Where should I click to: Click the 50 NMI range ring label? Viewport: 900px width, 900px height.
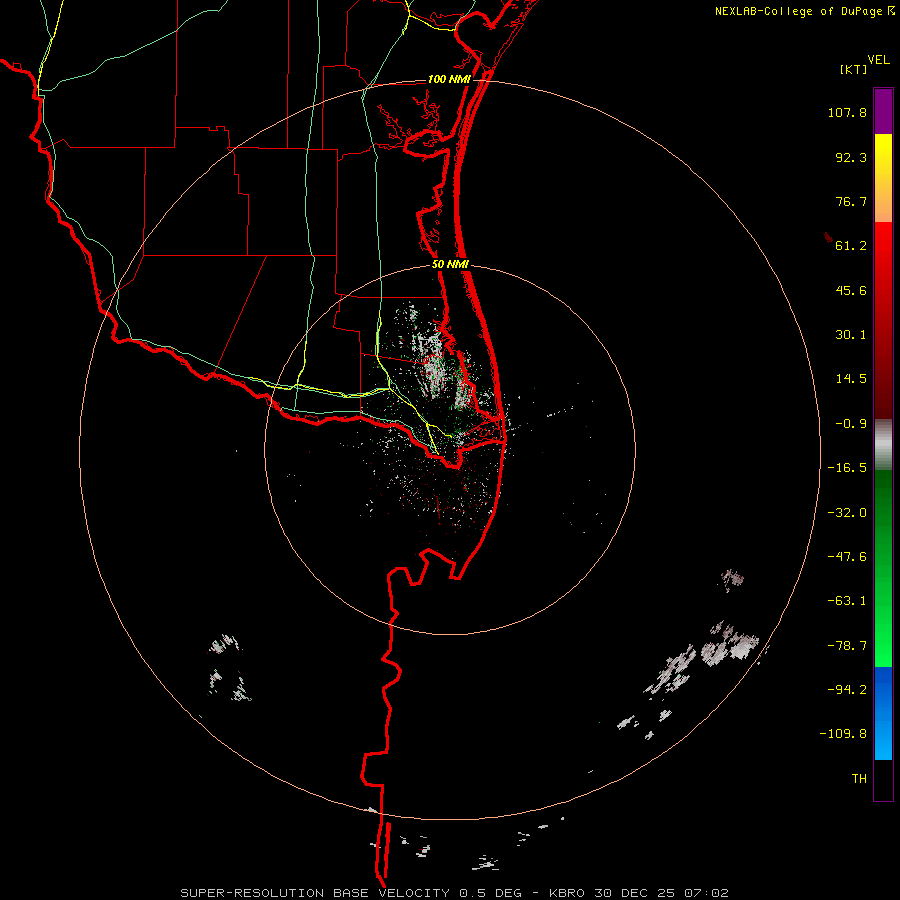(450, 265)
